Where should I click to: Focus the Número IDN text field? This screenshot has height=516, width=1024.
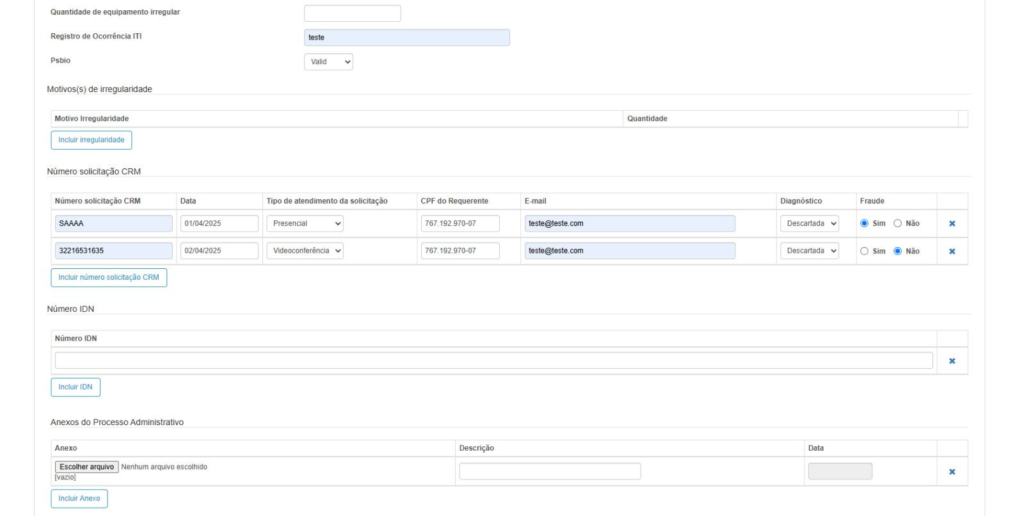pos(493,361)
